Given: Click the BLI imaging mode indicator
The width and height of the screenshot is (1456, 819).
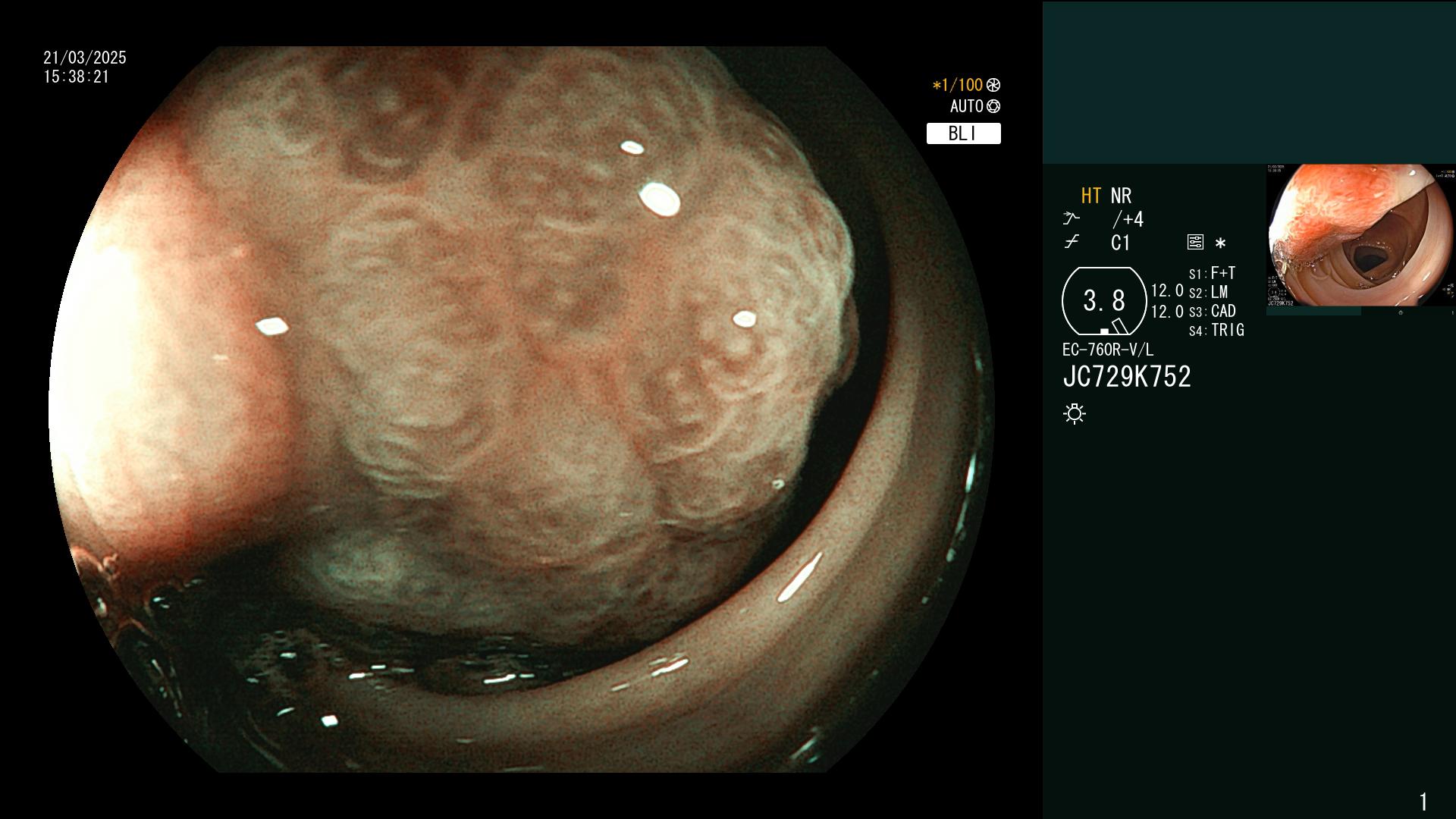Looking at the screenshot, I should [x=963, y=133].
